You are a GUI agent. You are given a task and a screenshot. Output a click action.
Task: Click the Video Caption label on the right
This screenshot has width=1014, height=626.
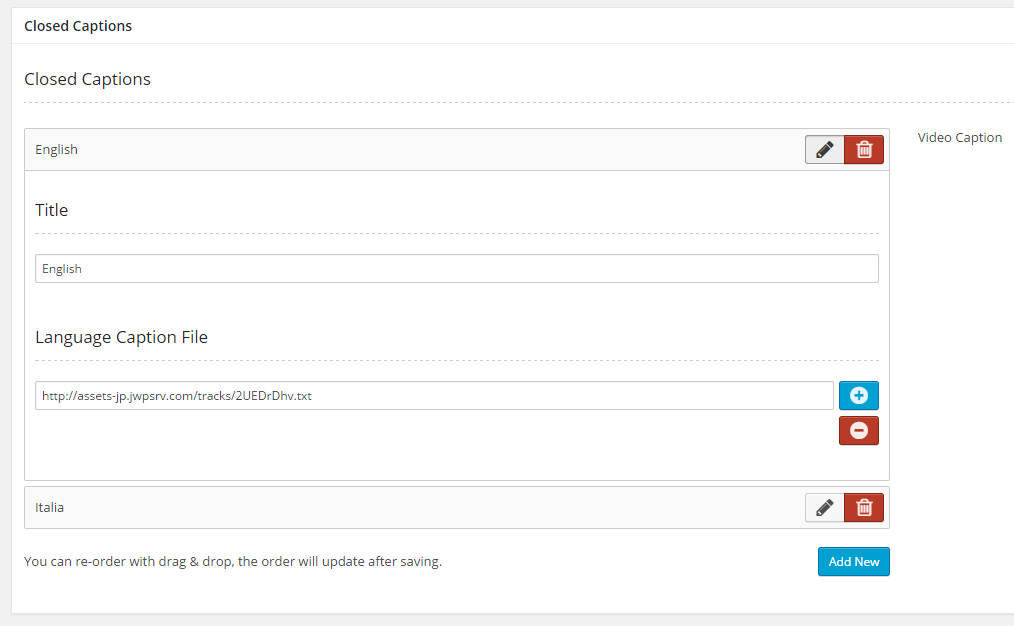(x=959, y=138)
